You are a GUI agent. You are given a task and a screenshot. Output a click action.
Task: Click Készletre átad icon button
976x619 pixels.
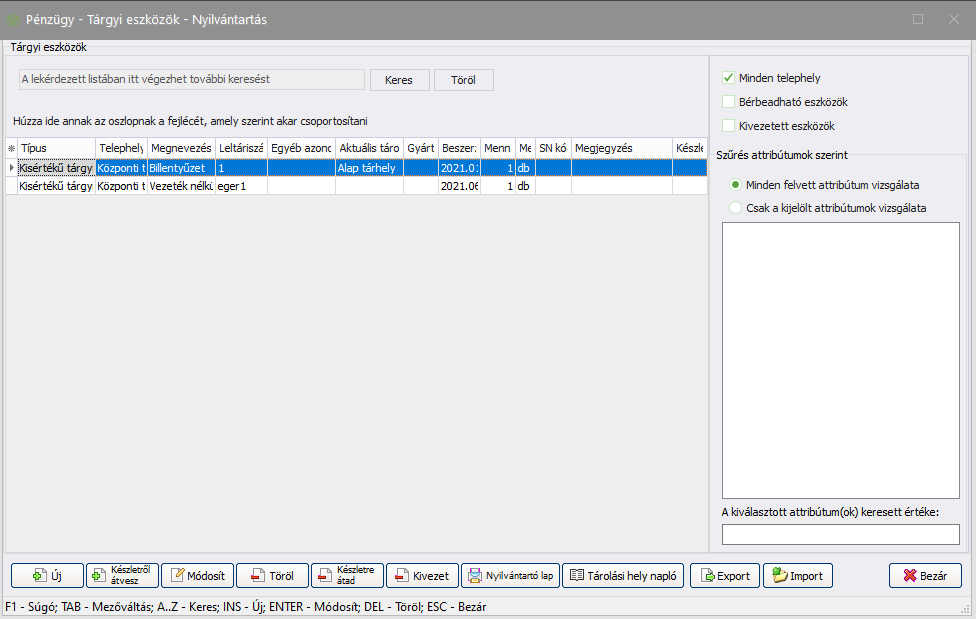tap(347, 576)
